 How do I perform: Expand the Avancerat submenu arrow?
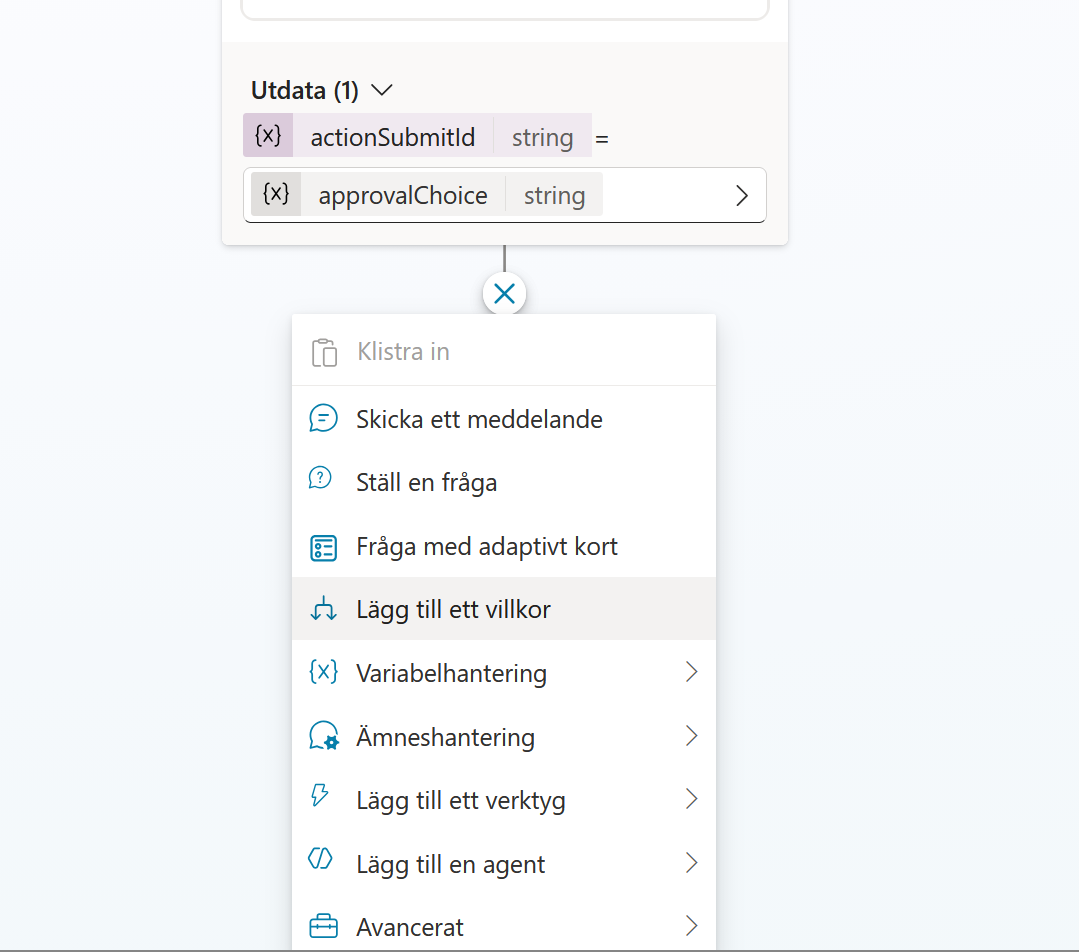692,926
